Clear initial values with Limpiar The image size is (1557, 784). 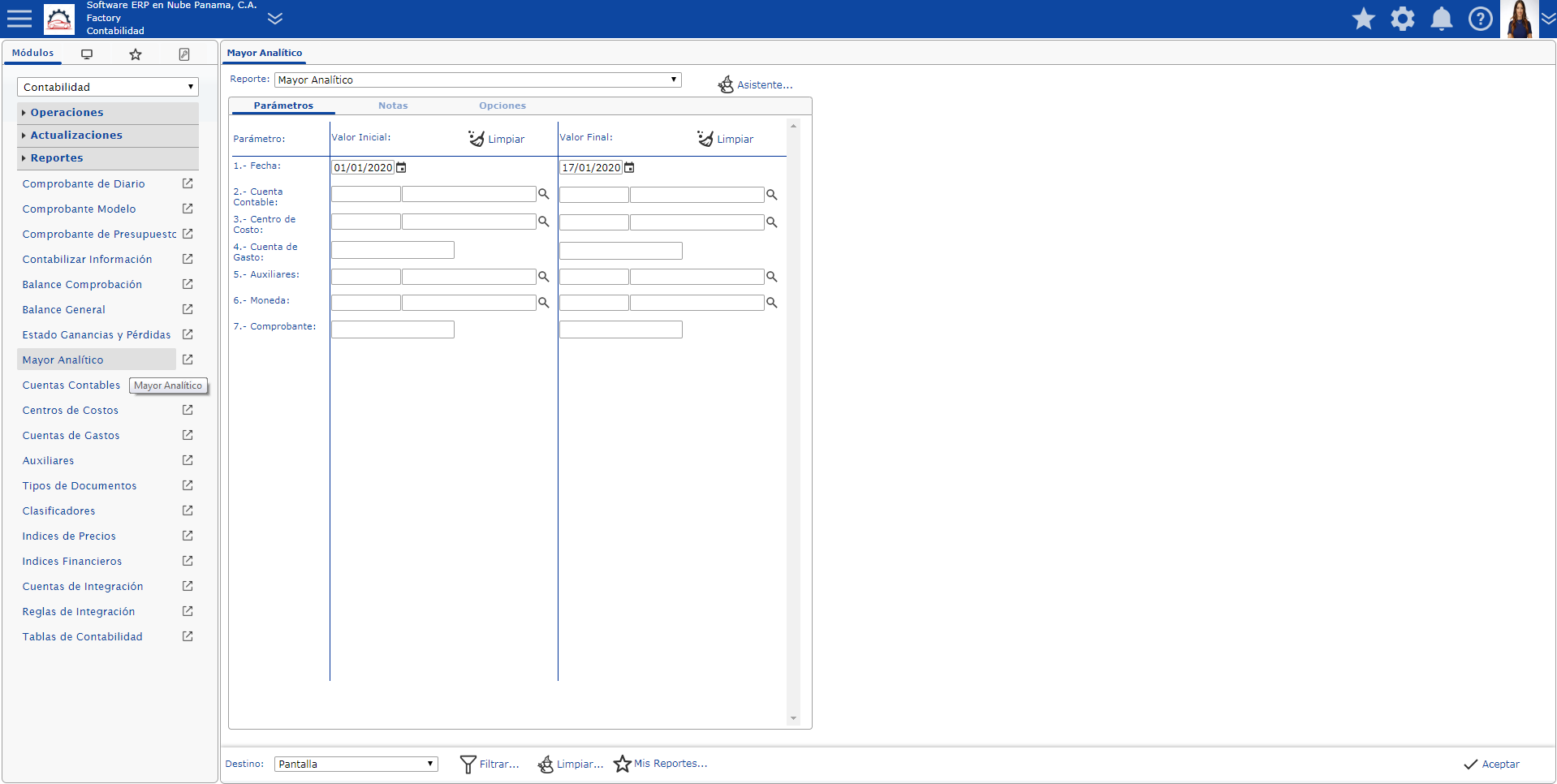tap(497, 139)
